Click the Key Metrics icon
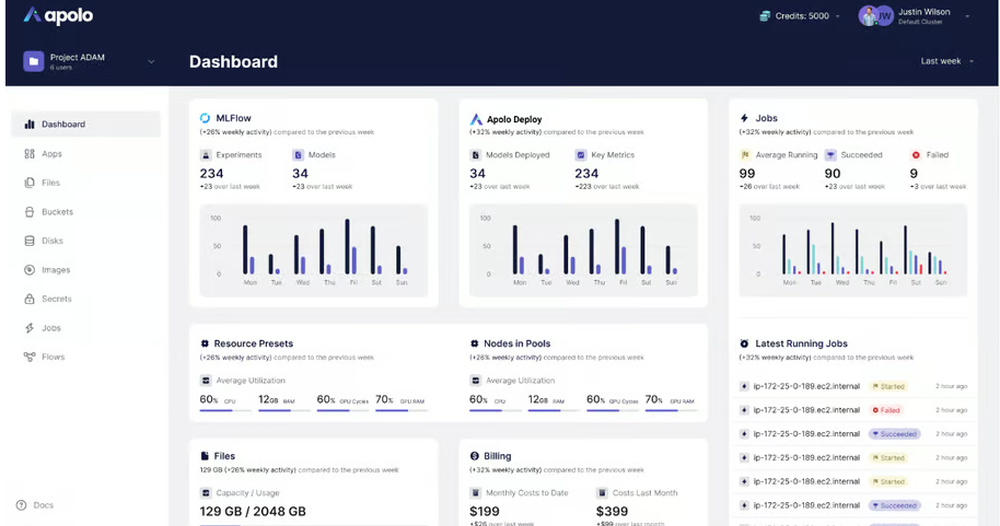This screenshot has width=1000, height=526. tap(580, 155)
